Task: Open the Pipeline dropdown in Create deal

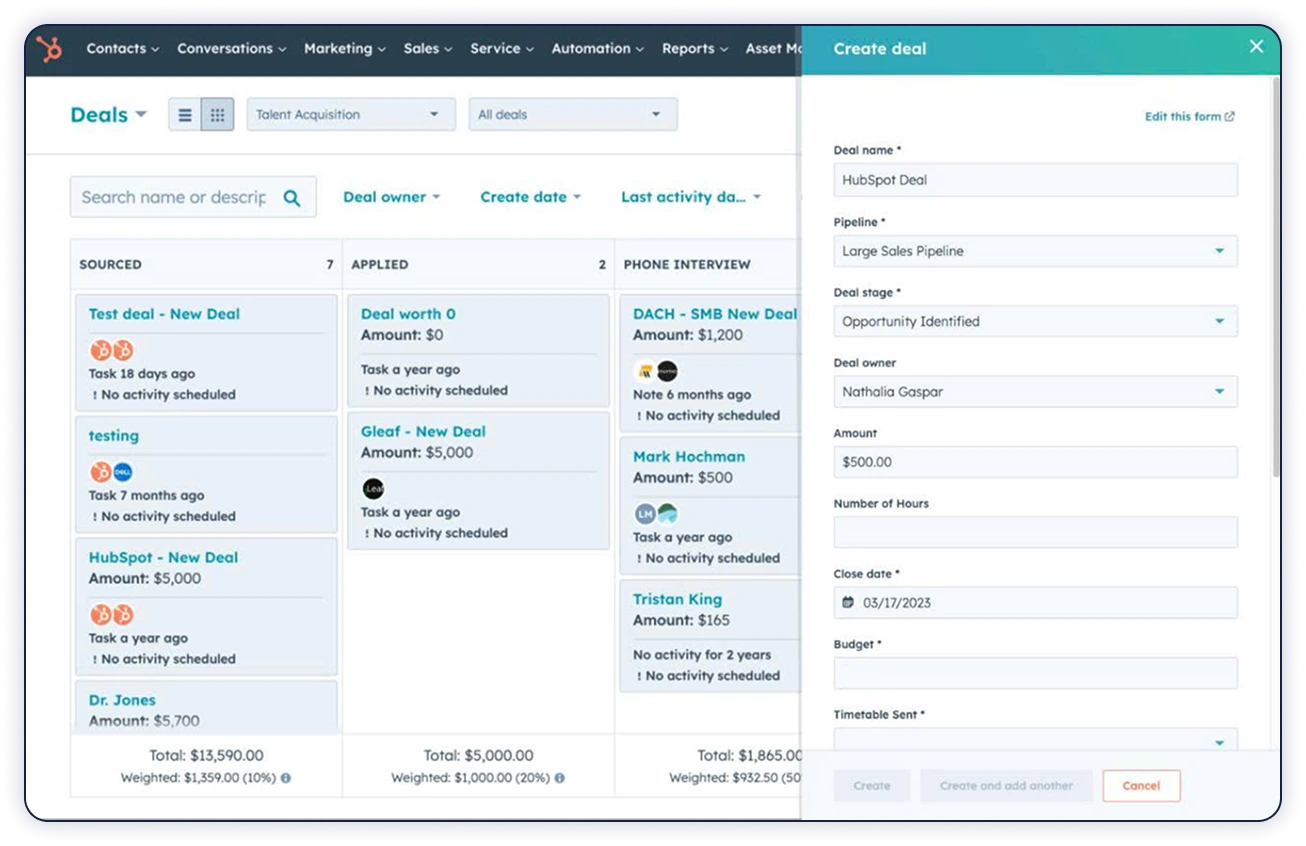Action: click(1035, 251)
